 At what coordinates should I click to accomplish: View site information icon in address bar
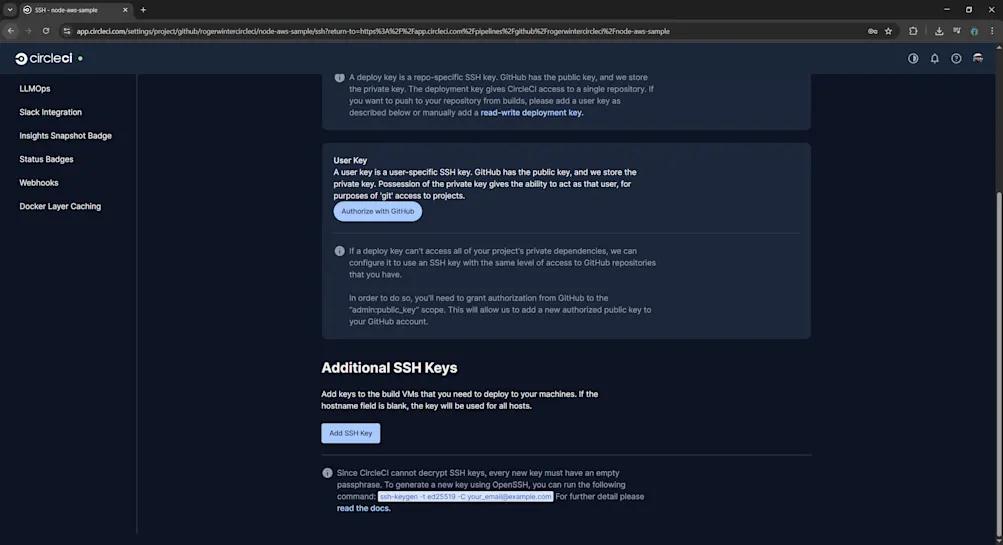(x=67, y=31)
